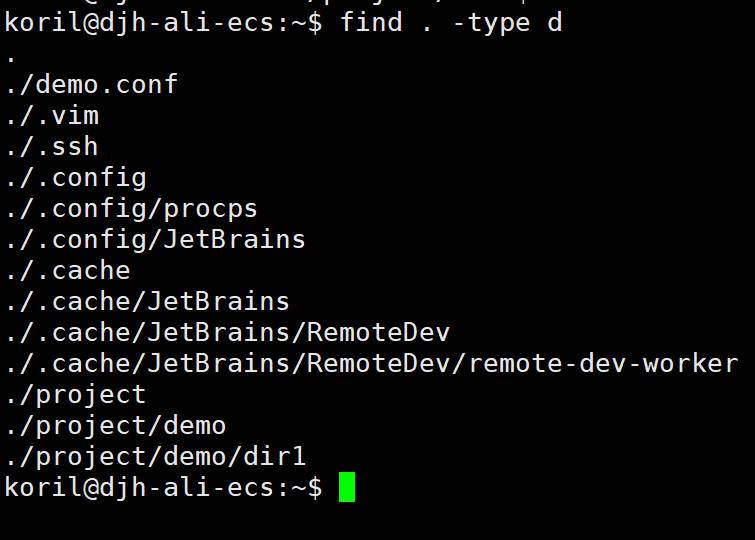Click the './project/demo/dir1' line

point(155,456)
